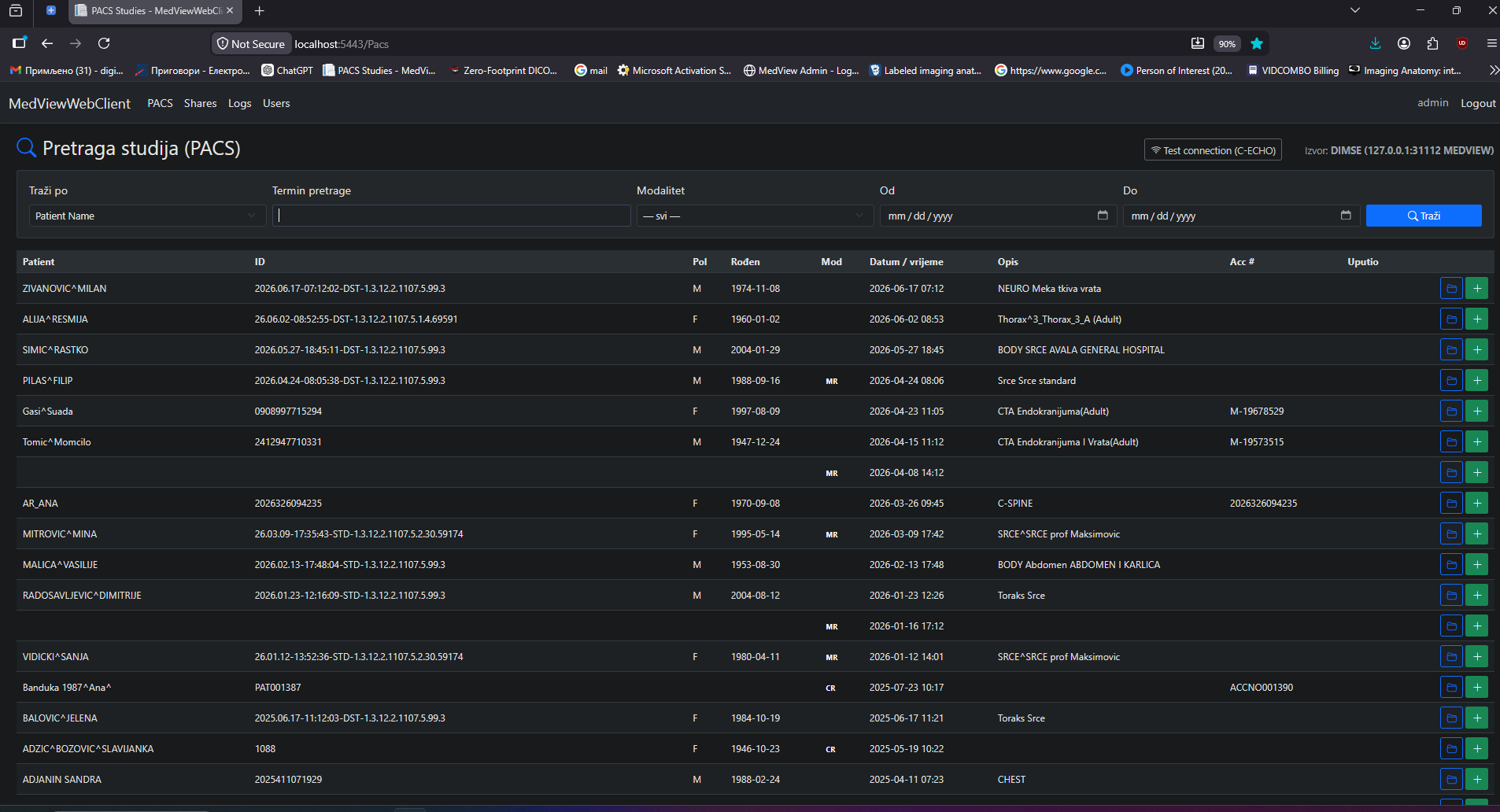
Task: Click green plus for unnamed 2026-01-16 17:12 study
Action: pyautogui.click(x=1477, y=626)
